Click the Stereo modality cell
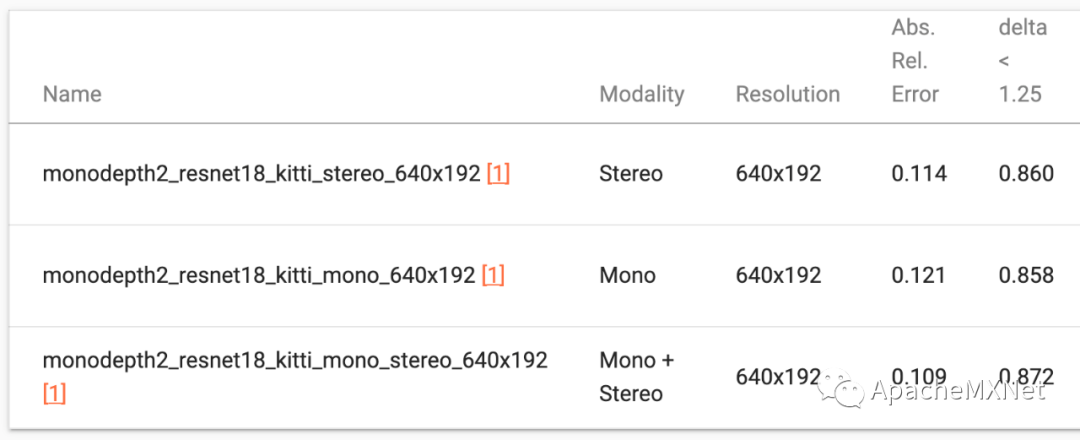The image size is (1080, 440). pos(630,174)
